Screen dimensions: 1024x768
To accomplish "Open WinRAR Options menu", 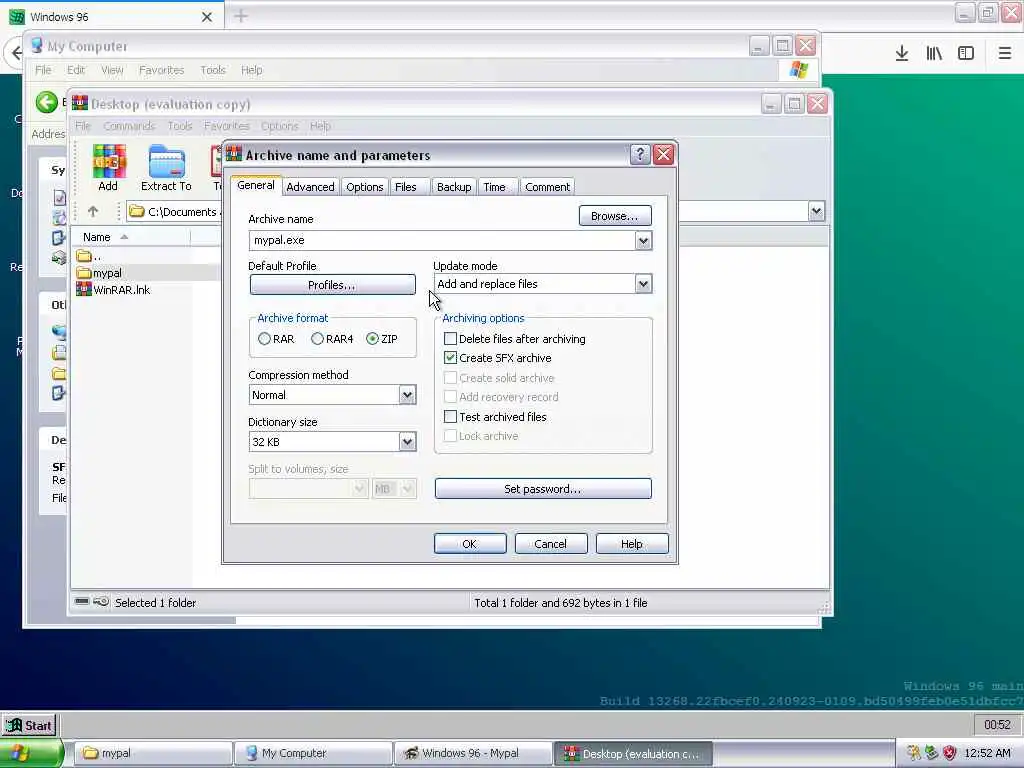I will (x=280, y=126).
